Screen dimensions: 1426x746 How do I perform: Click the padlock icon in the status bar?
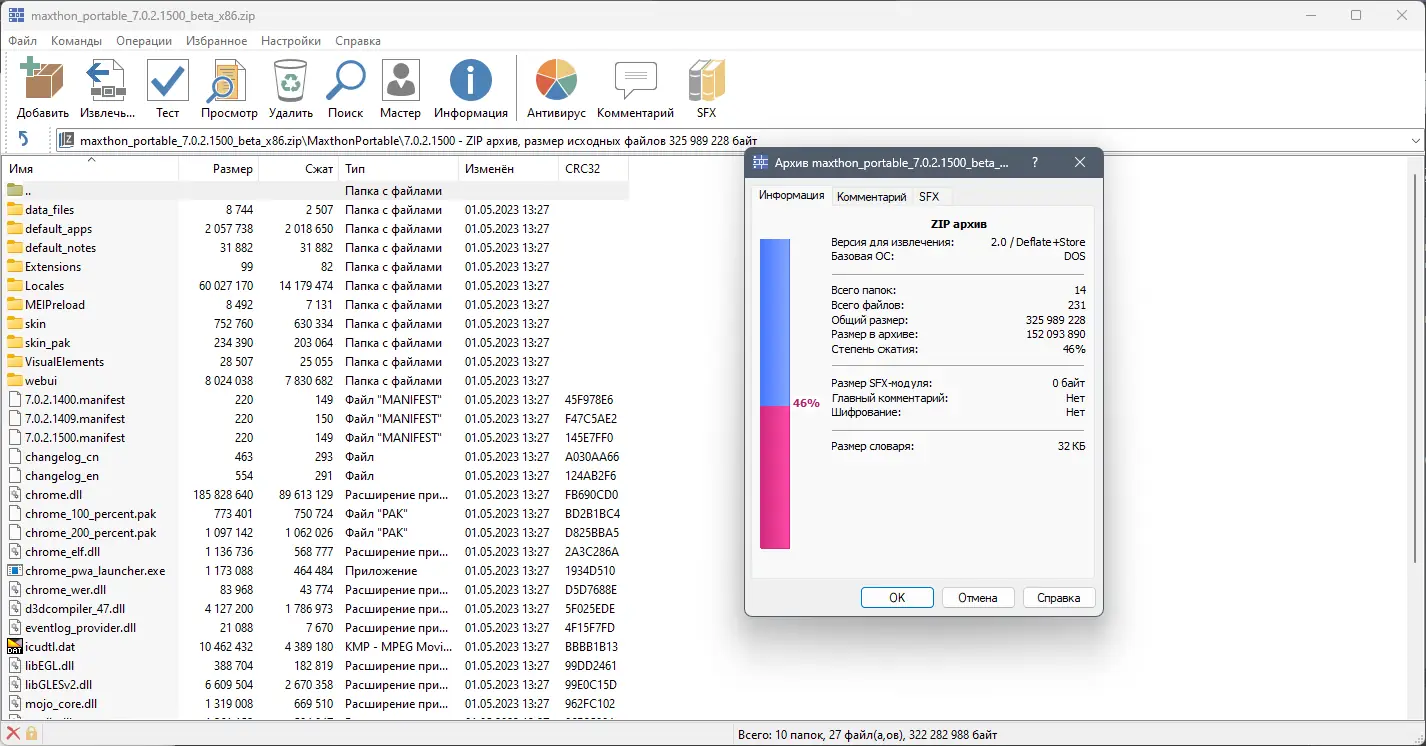(32, 734)
